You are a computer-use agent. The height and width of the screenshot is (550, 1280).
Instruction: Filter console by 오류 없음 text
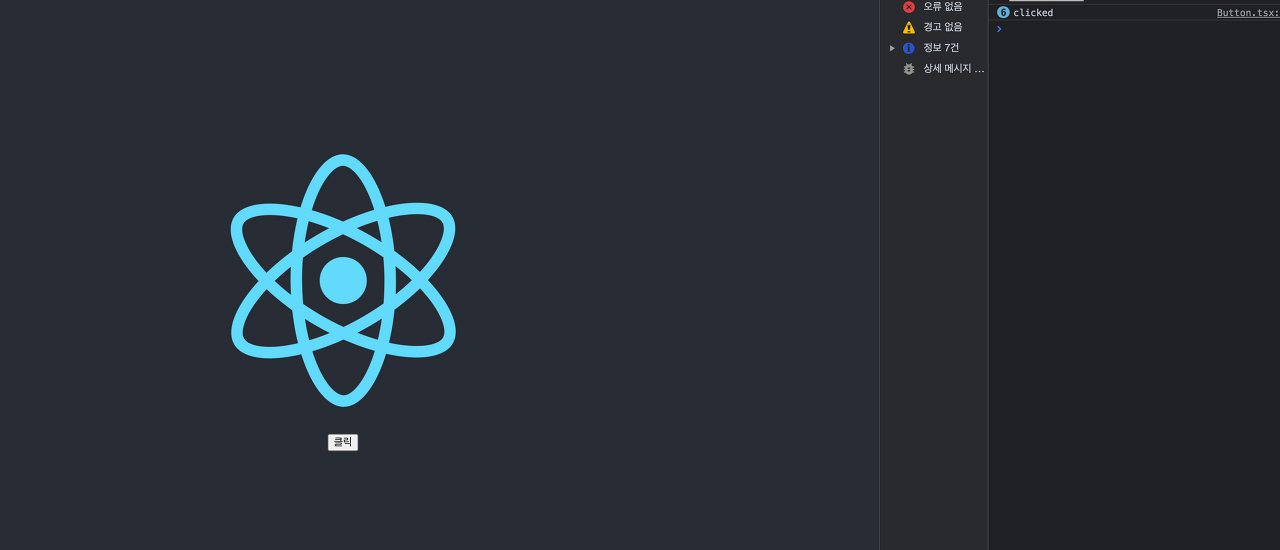click(x=943, y=7)
